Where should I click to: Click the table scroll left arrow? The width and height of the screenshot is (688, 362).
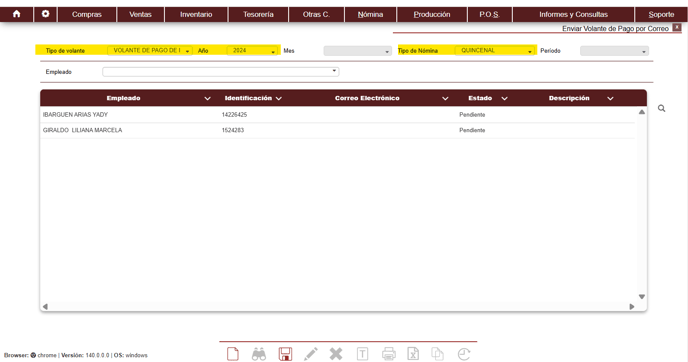45,306
